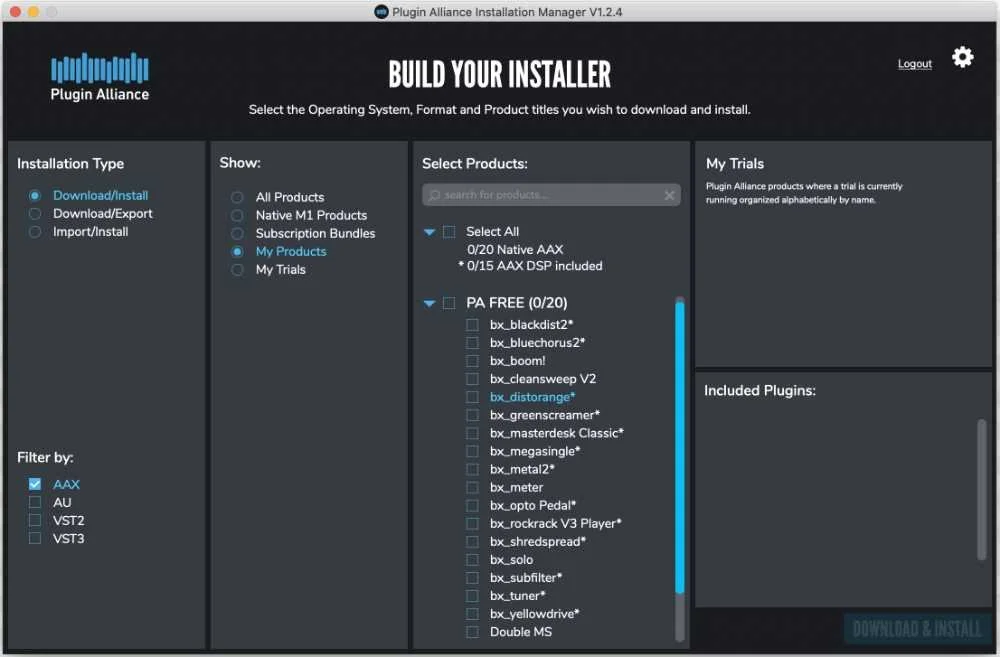Check bx_bluechorus2 plugin

tap(473, 343)
